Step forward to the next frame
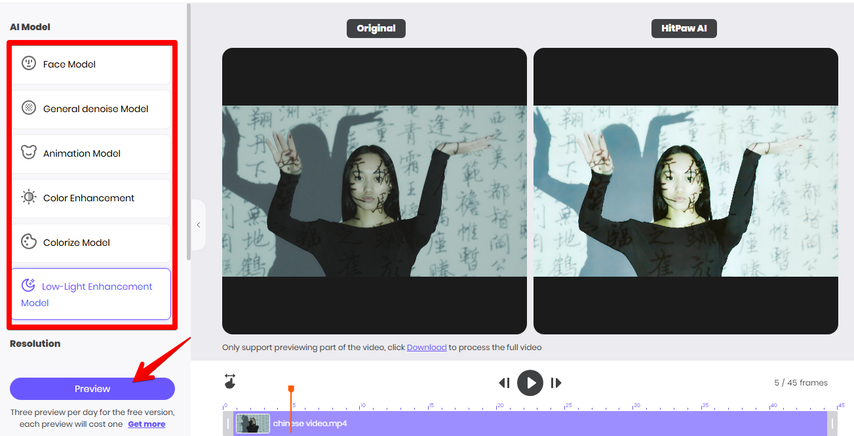The image size is (854, 436). click(x=556, y=383)
